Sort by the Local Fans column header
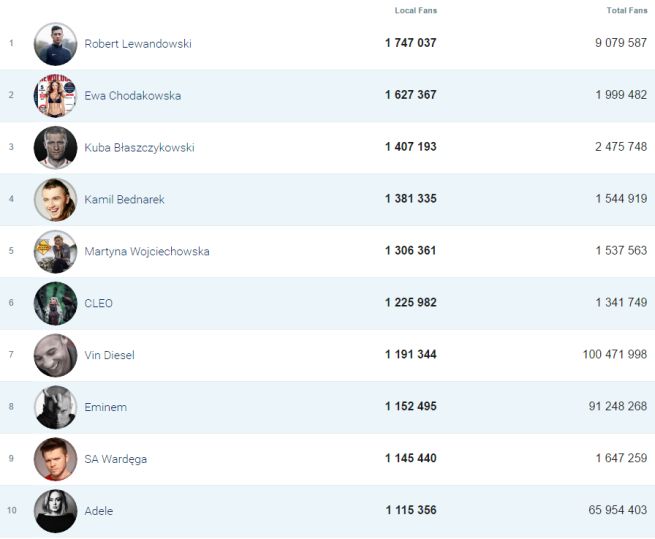This screenshot has height=539, width=655. pyautogui.click(x=415, y=11)
